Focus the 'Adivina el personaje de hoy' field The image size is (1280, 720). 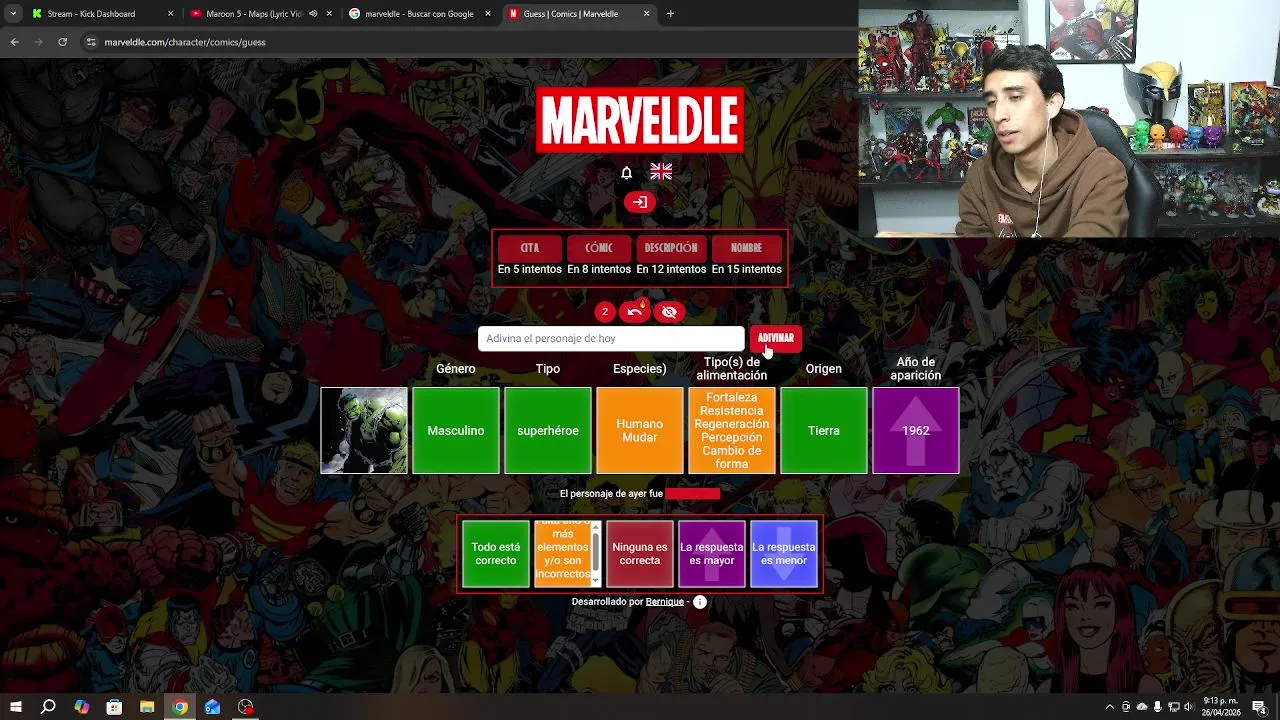611,339
